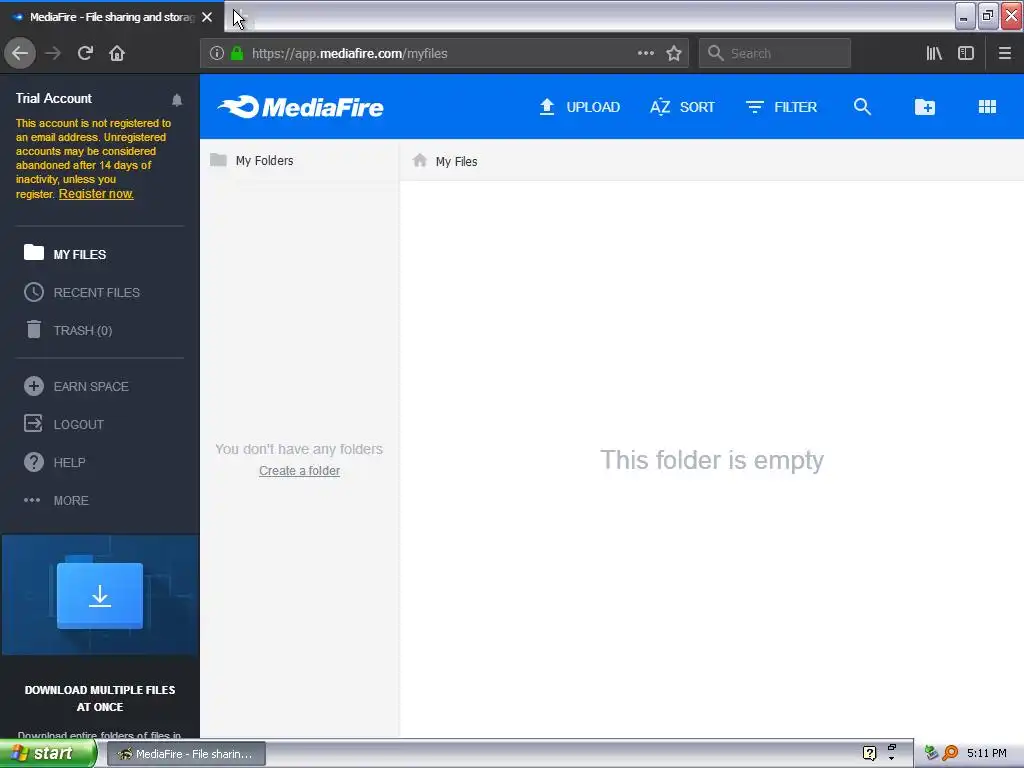Click the green secure padlock icon

pos(237,54)
